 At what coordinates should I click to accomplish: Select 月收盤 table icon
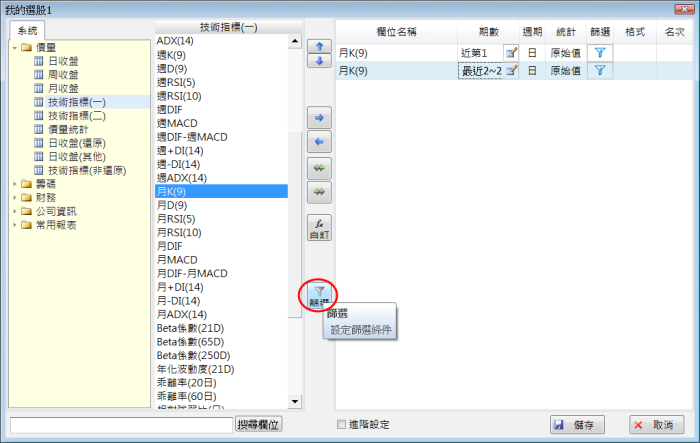click(x=39, y=88)
